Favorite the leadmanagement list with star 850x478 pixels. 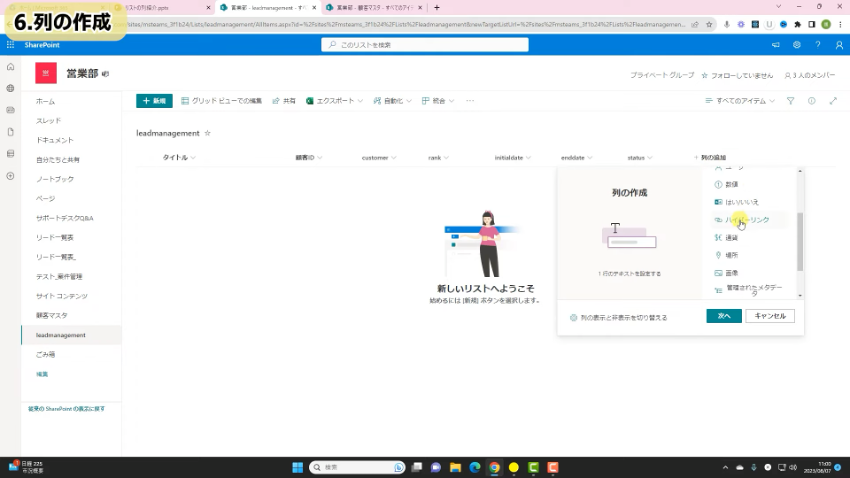click(x=208, y=133)
